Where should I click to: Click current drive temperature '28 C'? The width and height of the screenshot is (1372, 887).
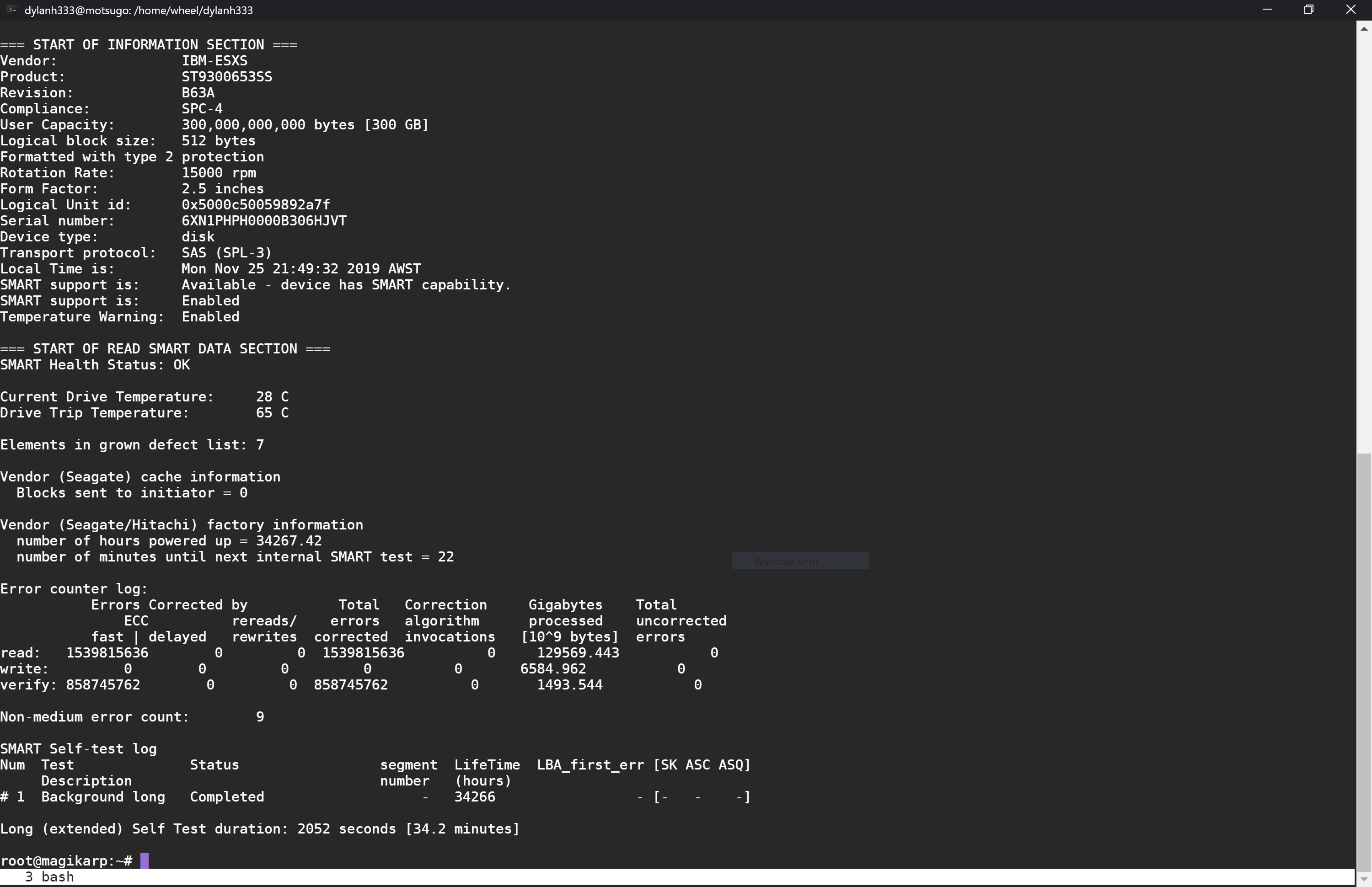(273, 397)
